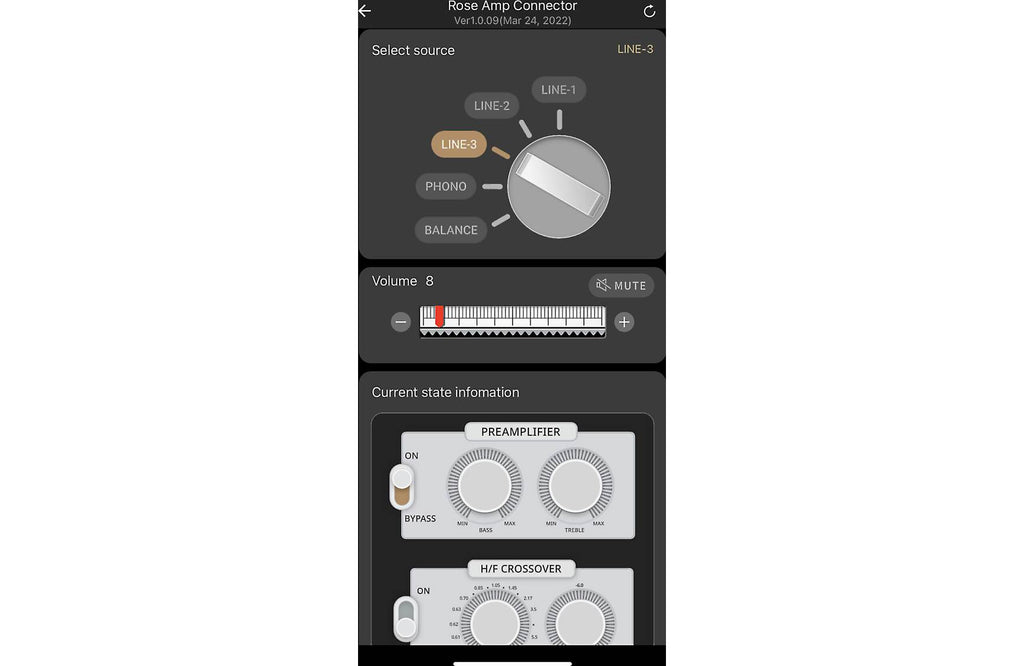Select LINE-1 as input source

tap(558, 89)
